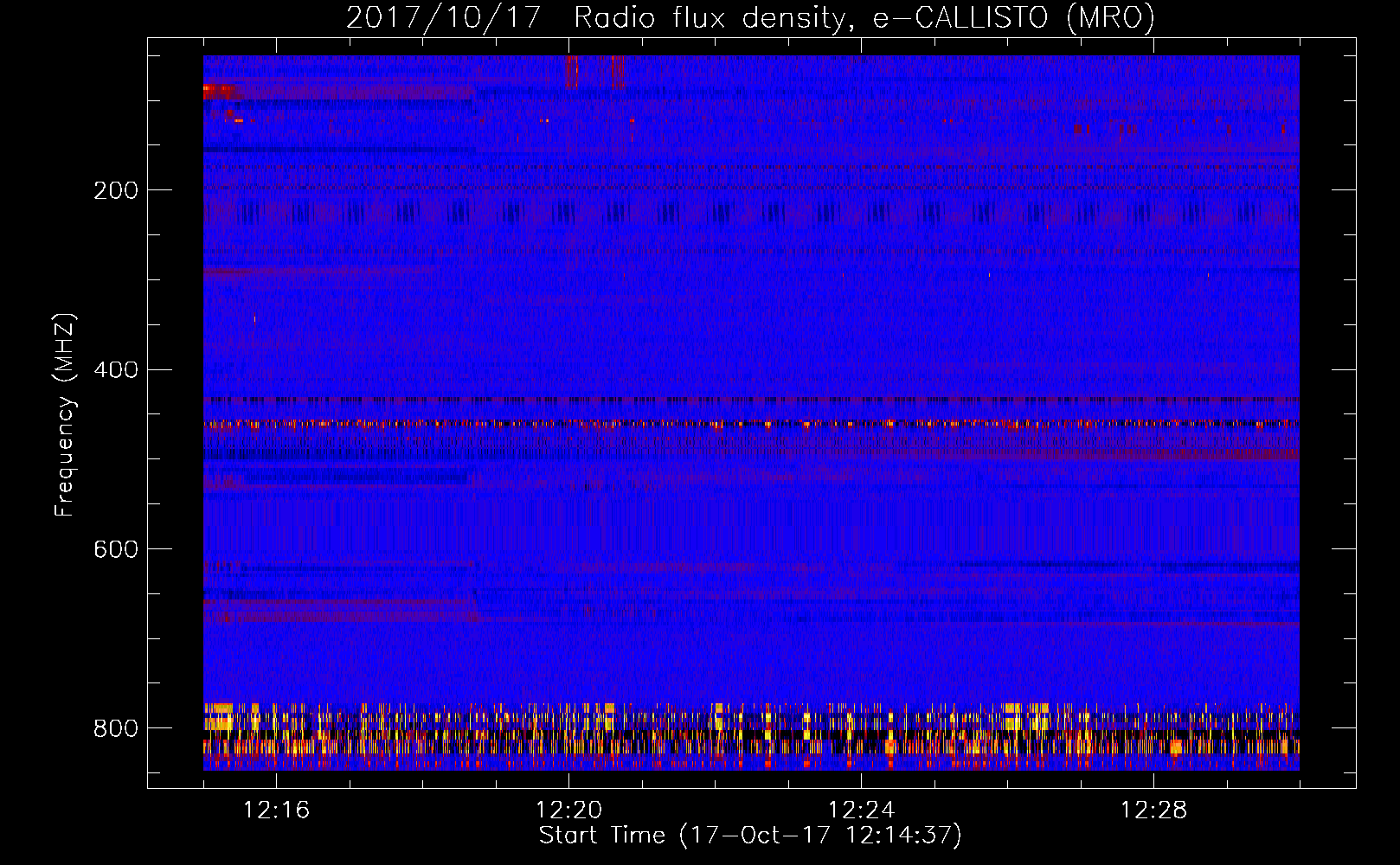Click the 'Start Time (17-Oct-17 12:14:37)' label
The image size is (1400, 865).
(x=750, y=836)
